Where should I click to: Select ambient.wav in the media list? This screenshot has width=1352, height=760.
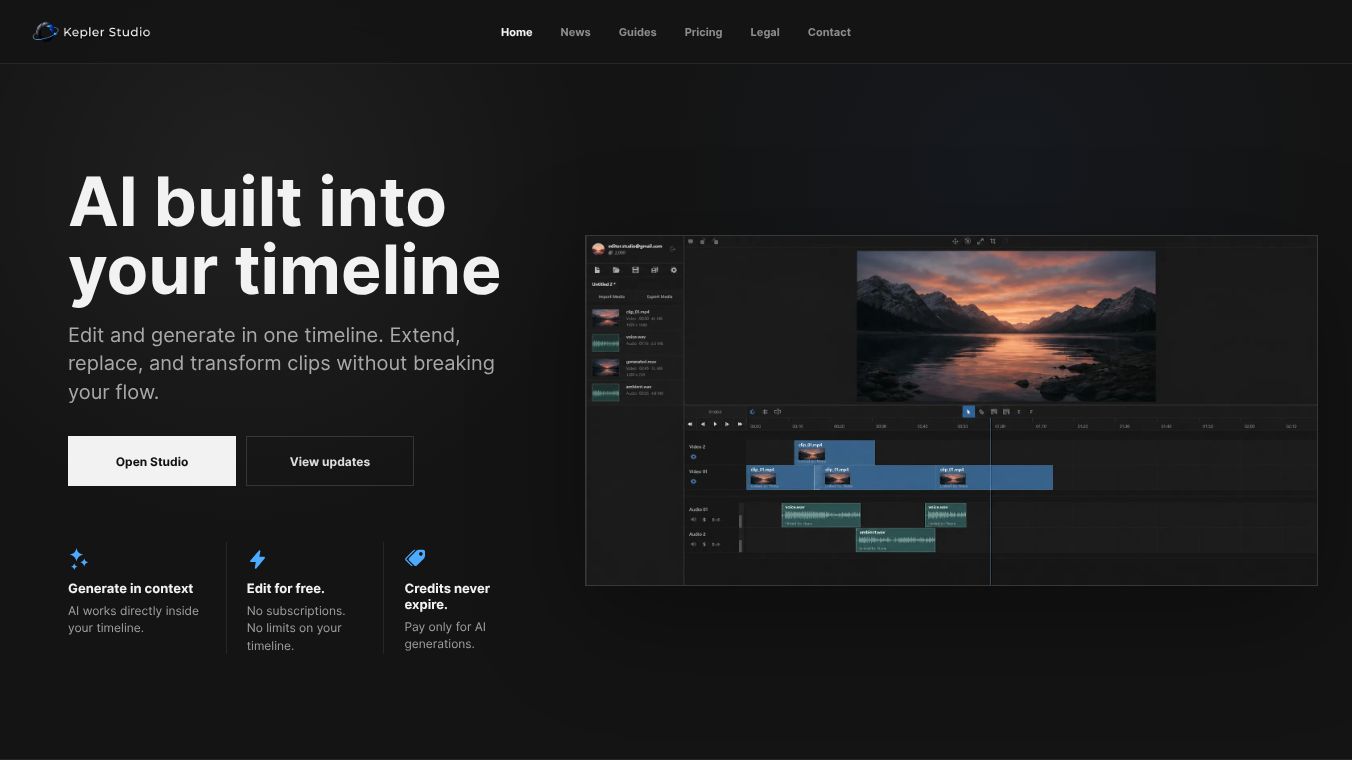point(635,392)
